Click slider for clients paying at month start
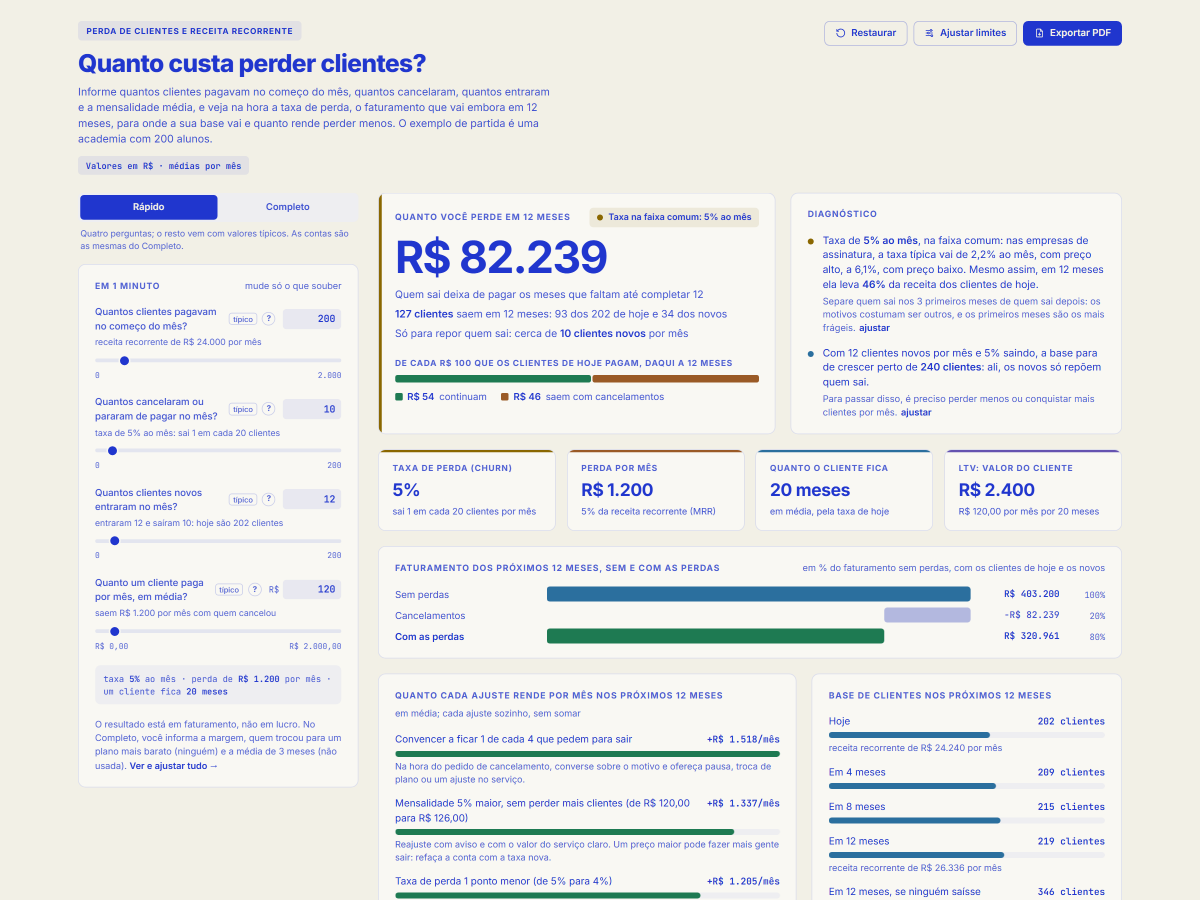Viewport: 1200px width, 900px height. coord(218,360)
